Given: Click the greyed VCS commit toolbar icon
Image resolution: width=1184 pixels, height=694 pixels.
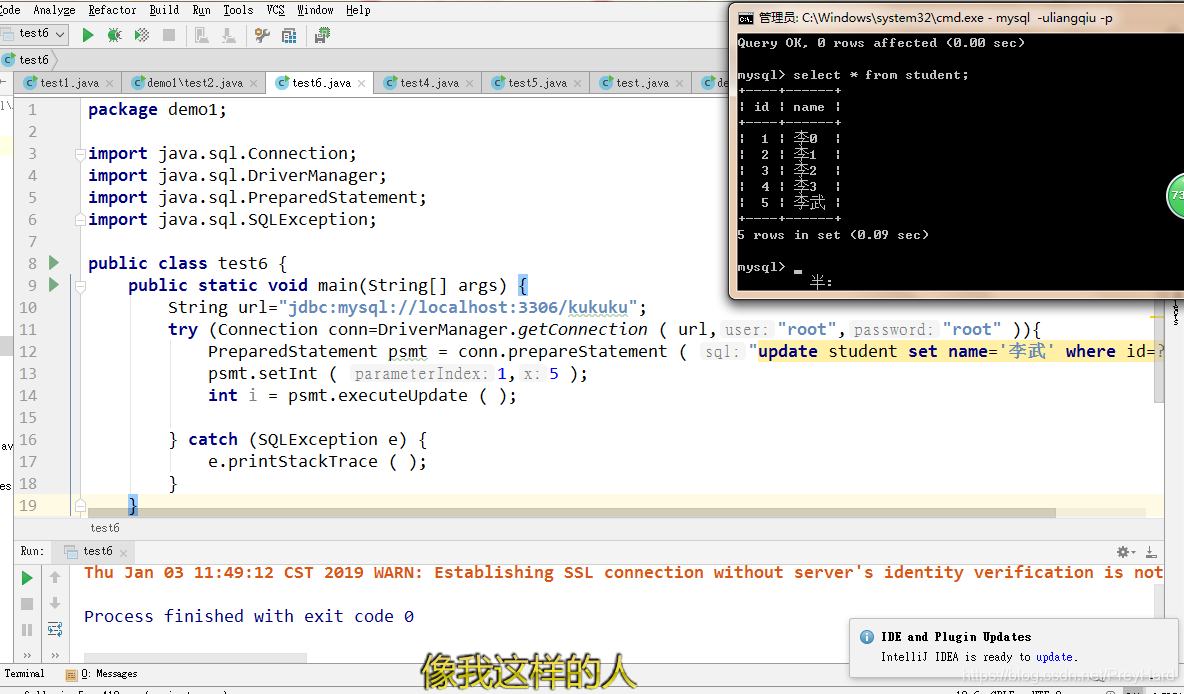Looking at the screenshot, I should 228,35.
